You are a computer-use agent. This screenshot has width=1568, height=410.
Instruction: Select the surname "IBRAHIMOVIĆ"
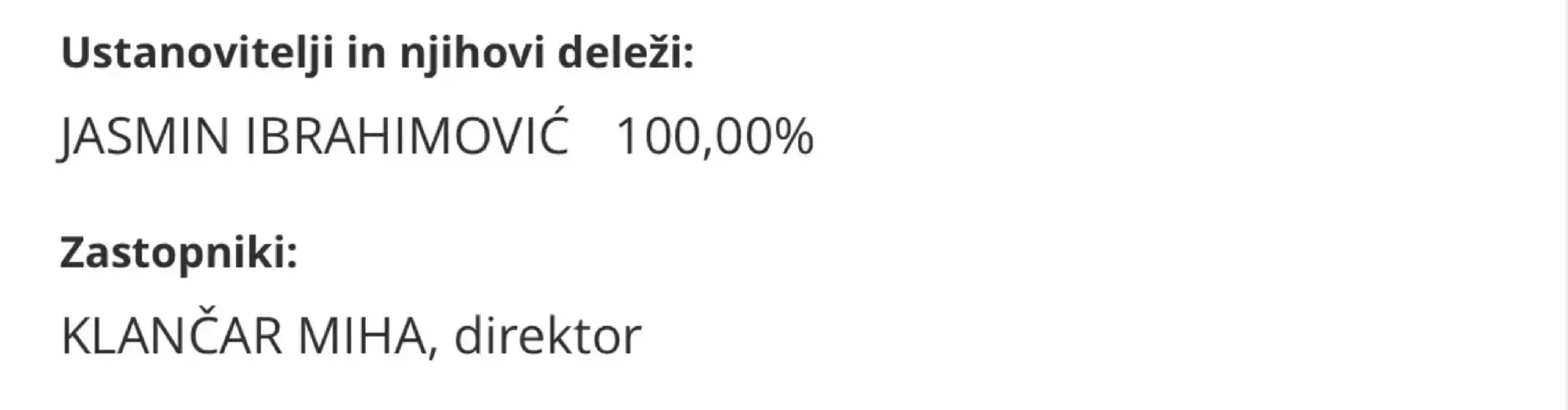(407, 136)
